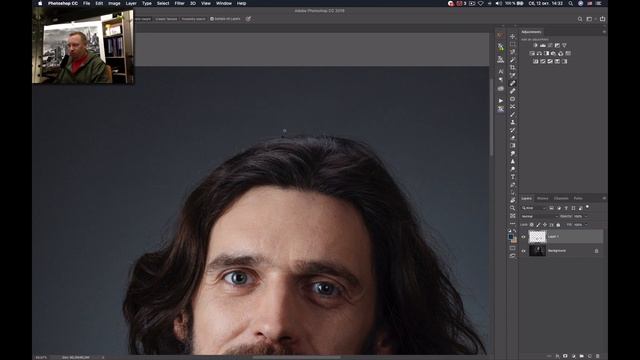Toggle lock image pixels brush icon
The width and height of the screenshot is (640, 360).
click(x=538, y=224)
